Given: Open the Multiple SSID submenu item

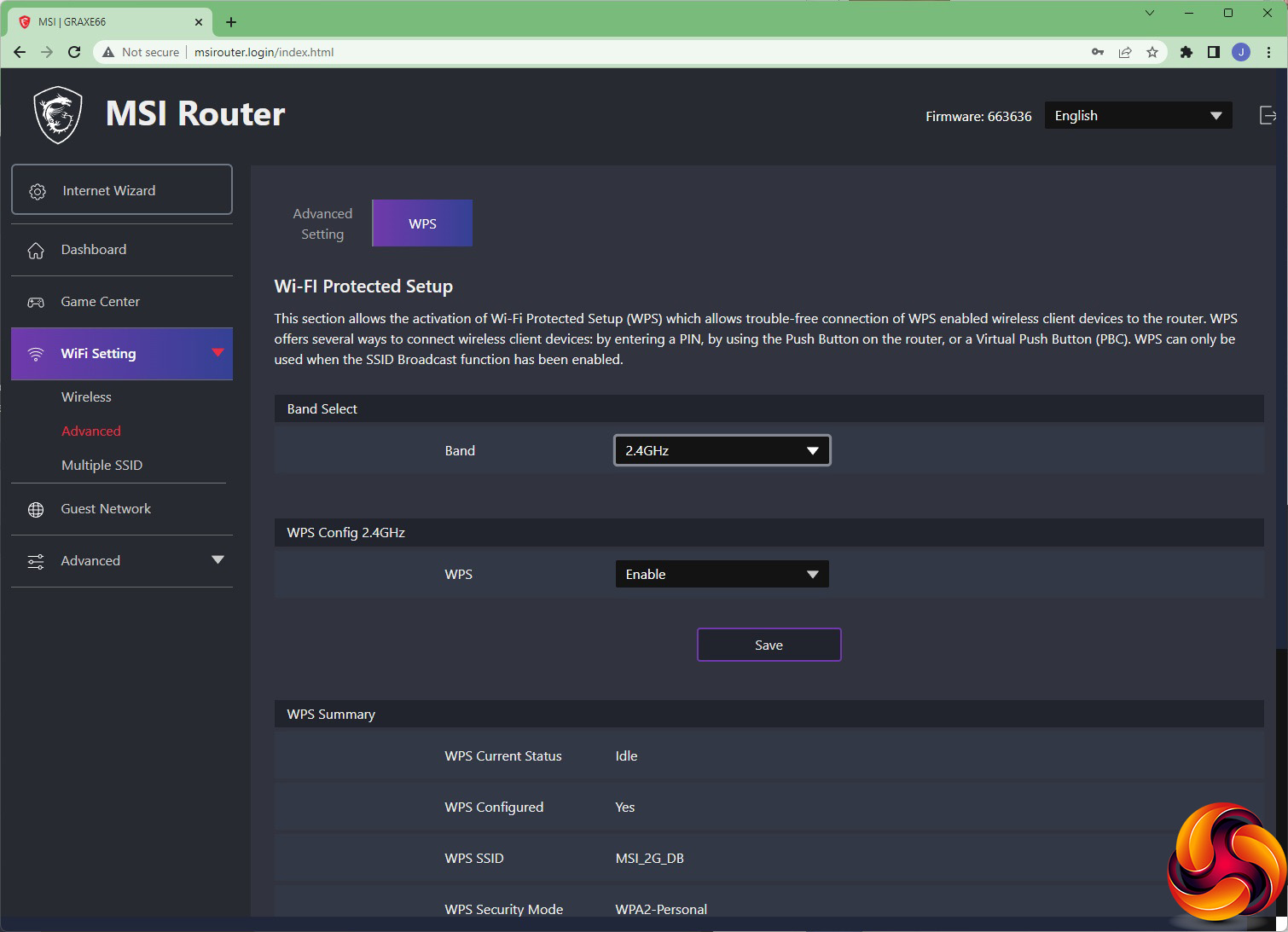Looking at the screenshot, I should tap(102, 465).
